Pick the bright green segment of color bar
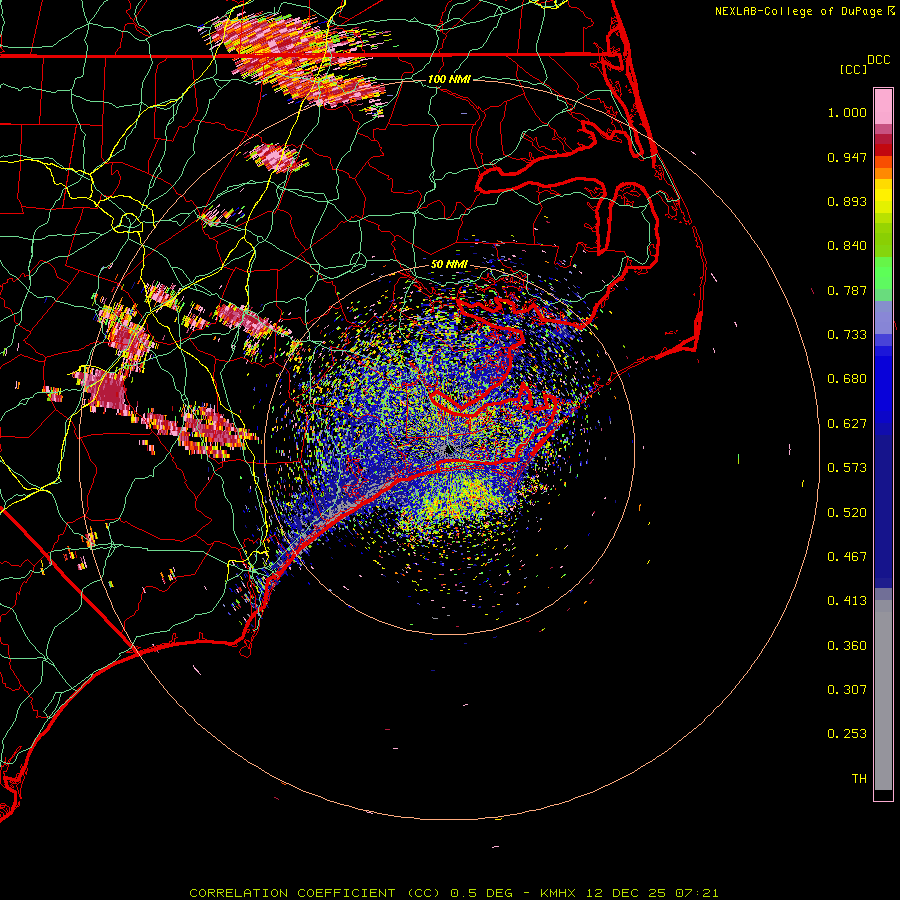This screenshot has height=900, width=900. (x=883, y=273)
